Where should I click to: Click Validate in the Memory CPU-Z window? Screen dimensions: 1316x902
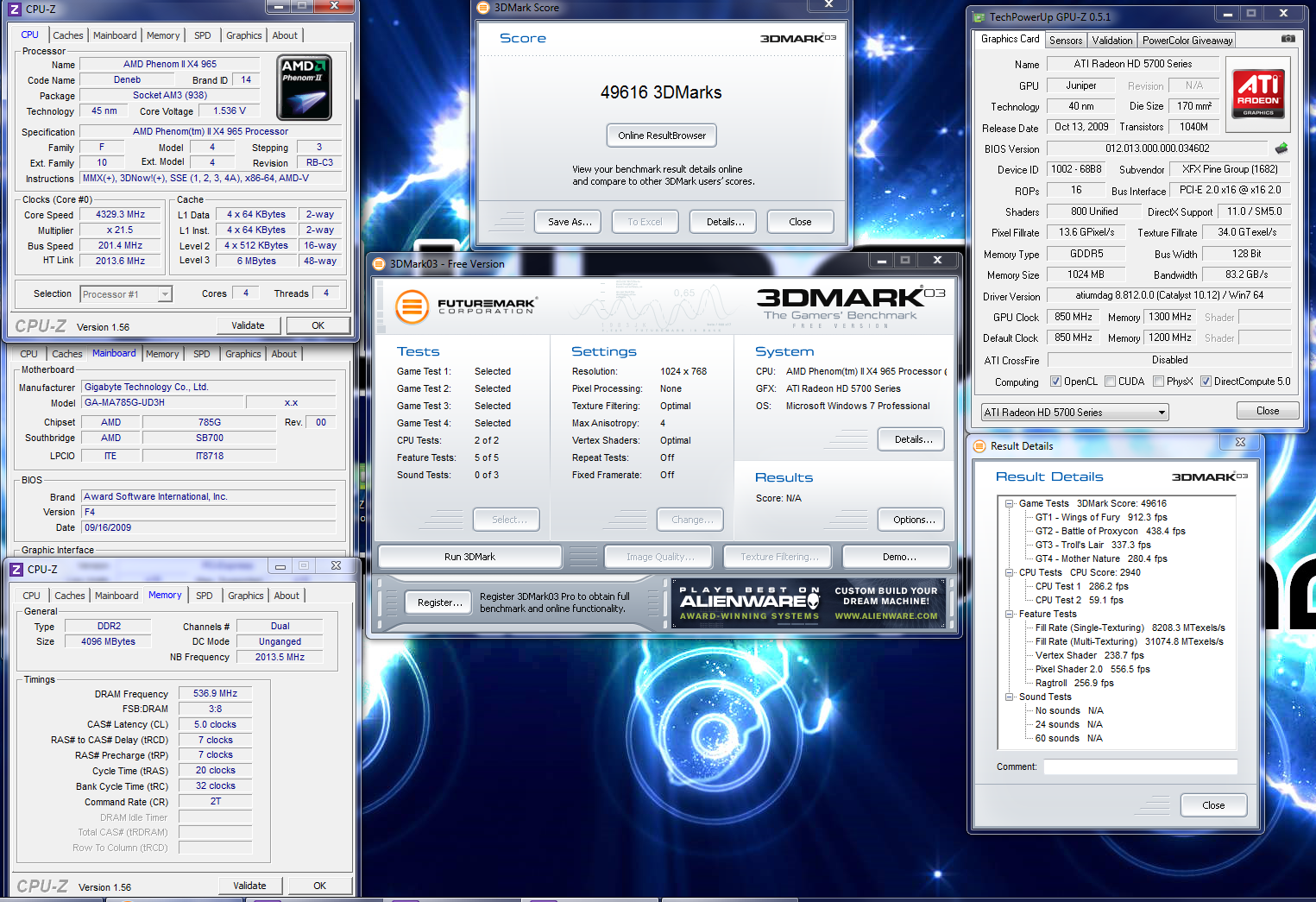[249, 886]
